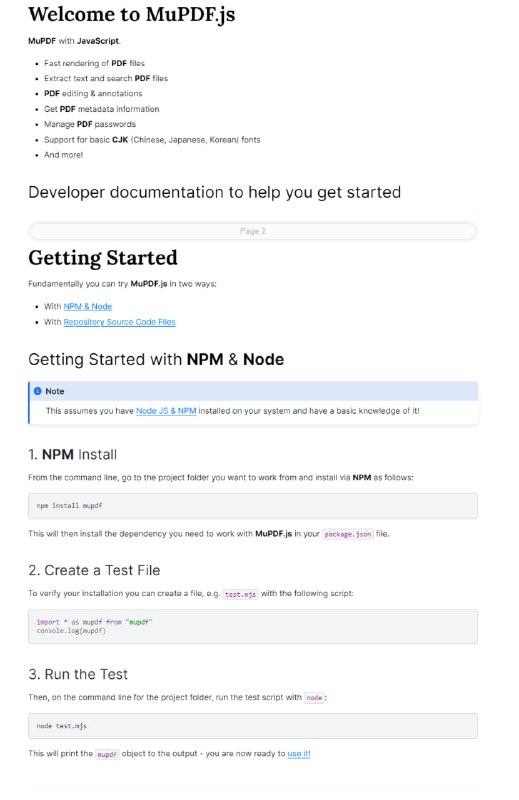Click 'Developer documentation to help you get started'
This screenshot has height=800, width=519.
(215, 192)
